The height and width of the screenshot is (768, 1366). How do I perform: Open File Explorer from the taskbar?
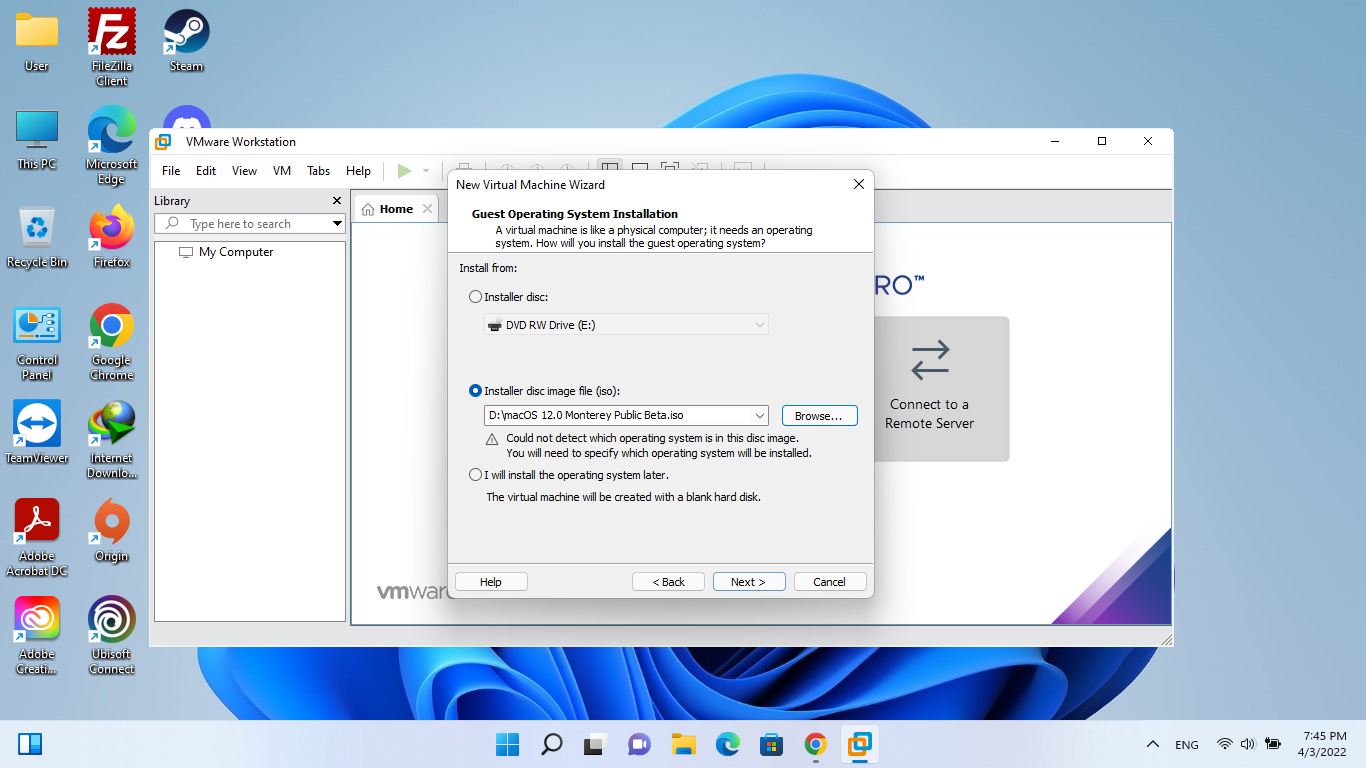(x=683, y=744)
